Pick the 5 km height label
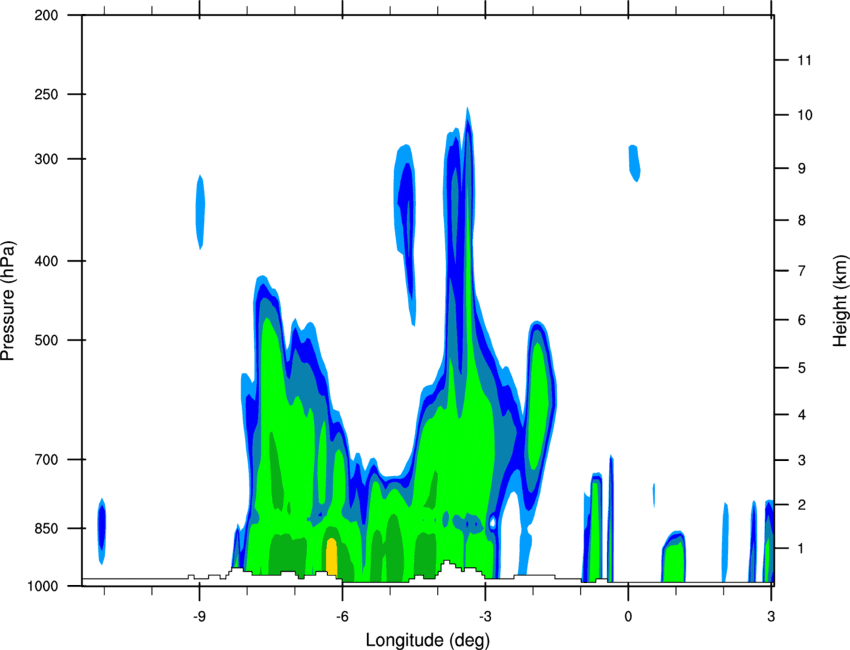The width and height of the screenshot is (850, 650). point(801,368)
